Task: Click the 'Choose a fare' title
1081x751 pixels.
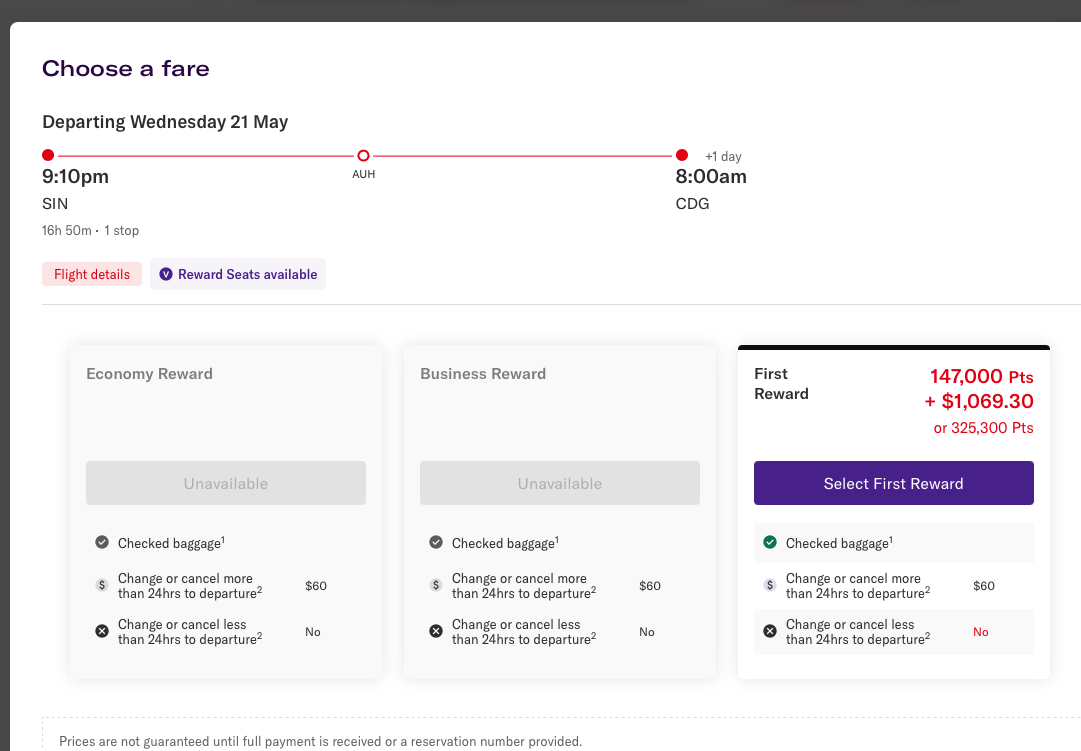Action: [125, 68]
